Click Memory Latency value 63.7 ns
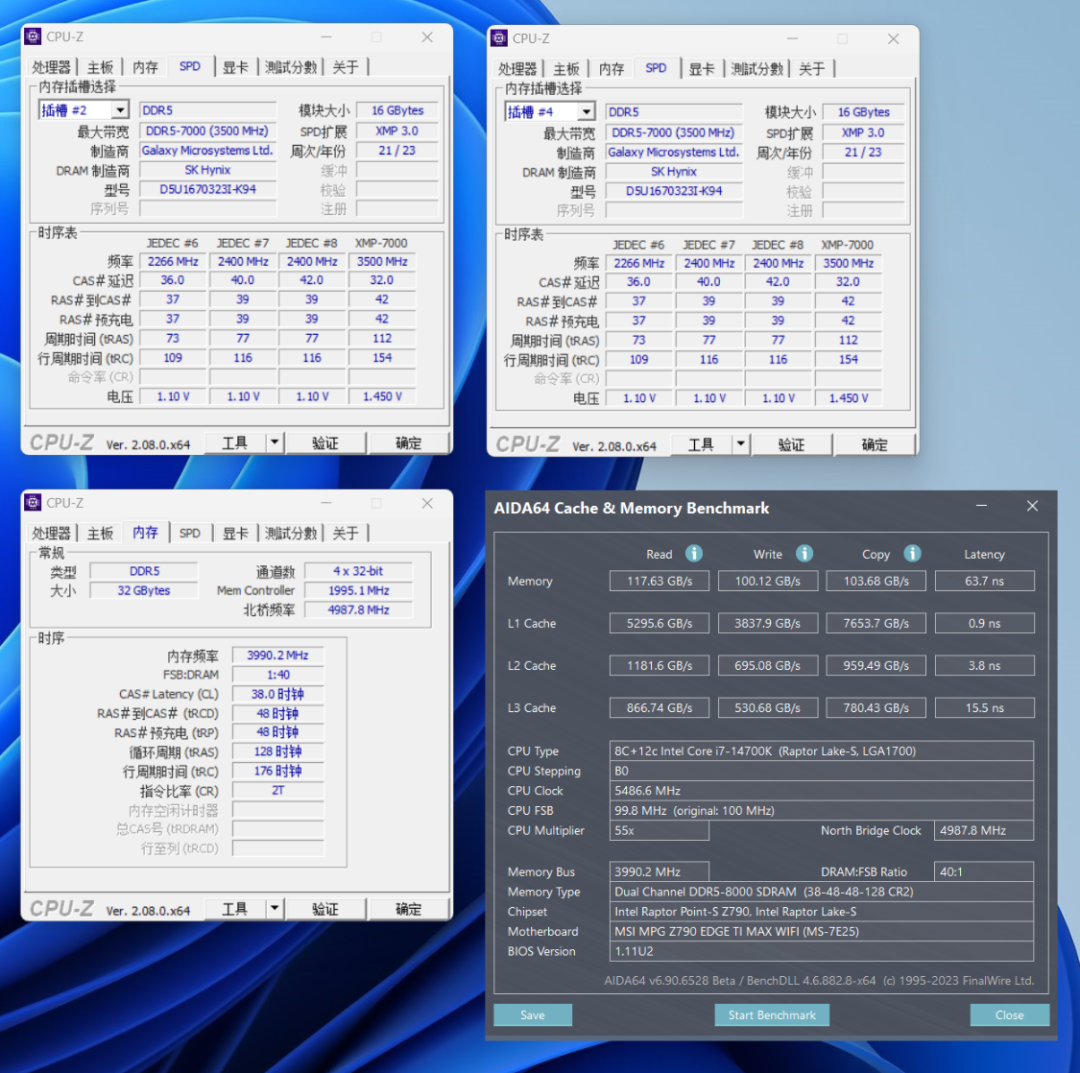Viewport: 1080px width, 1073px height. [984, 581]
